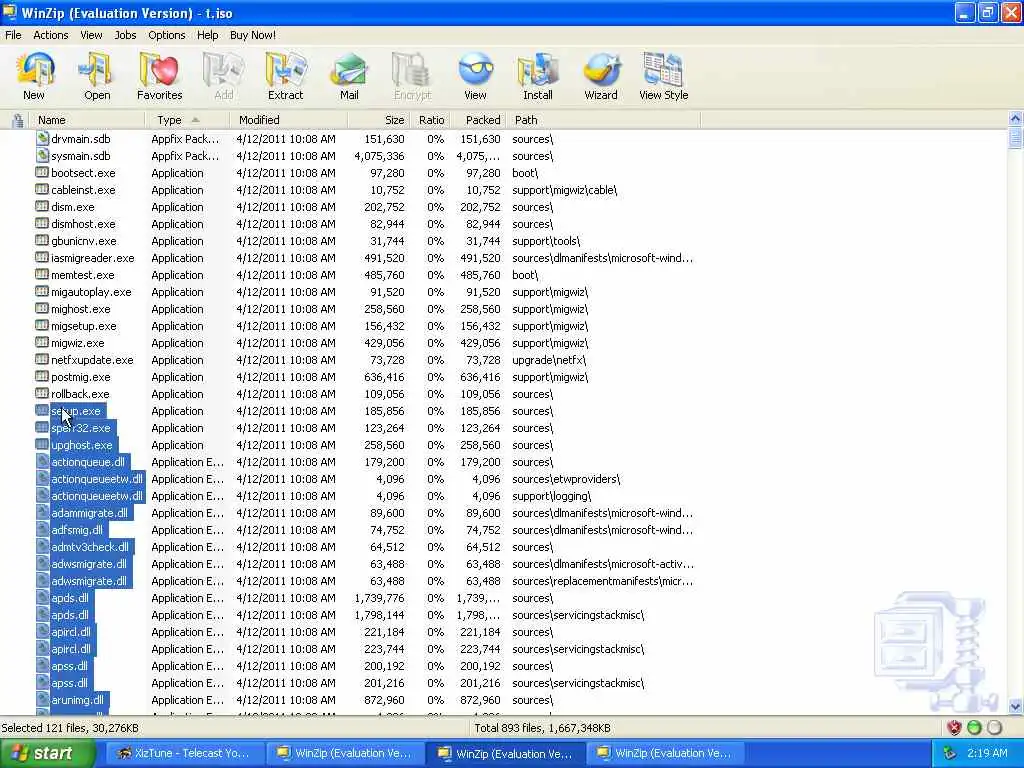
Task: Sort by the Ratio column header
Action: (x=429, y=120)
